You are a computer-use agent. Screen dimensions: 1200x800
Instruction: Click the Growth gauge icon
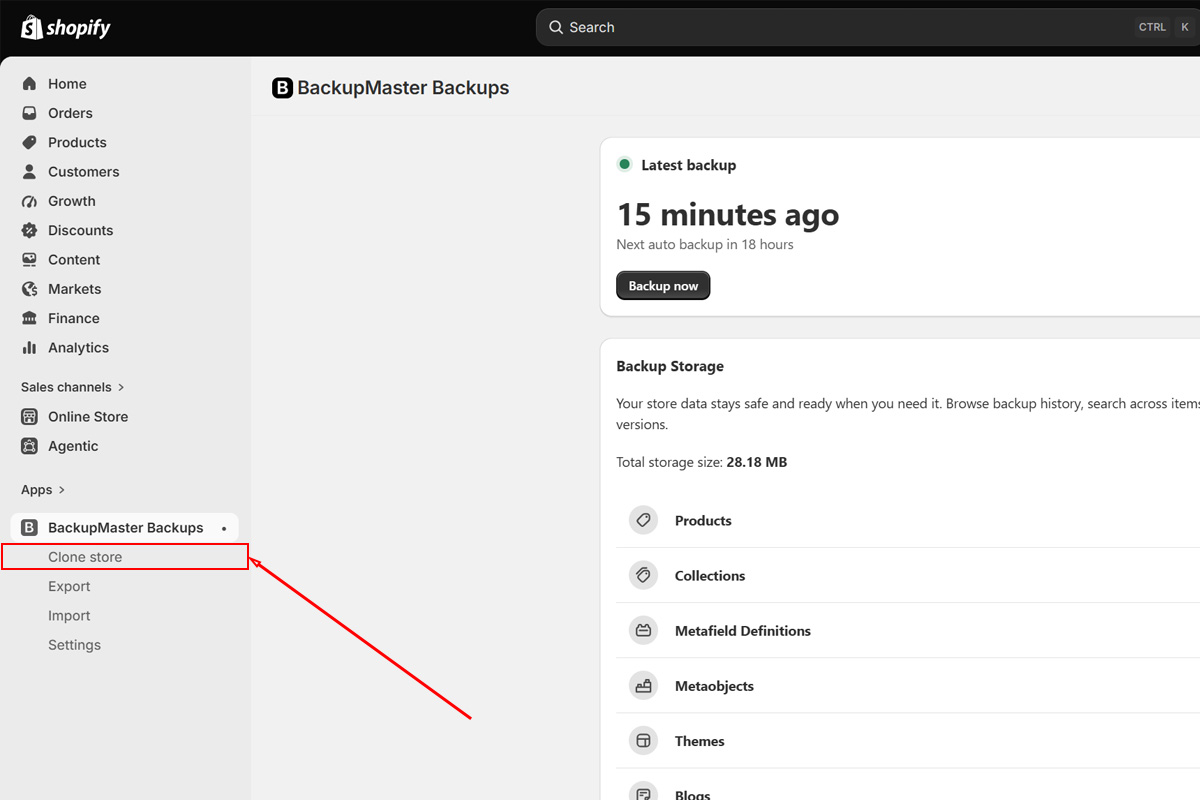[x=29, y=201]
